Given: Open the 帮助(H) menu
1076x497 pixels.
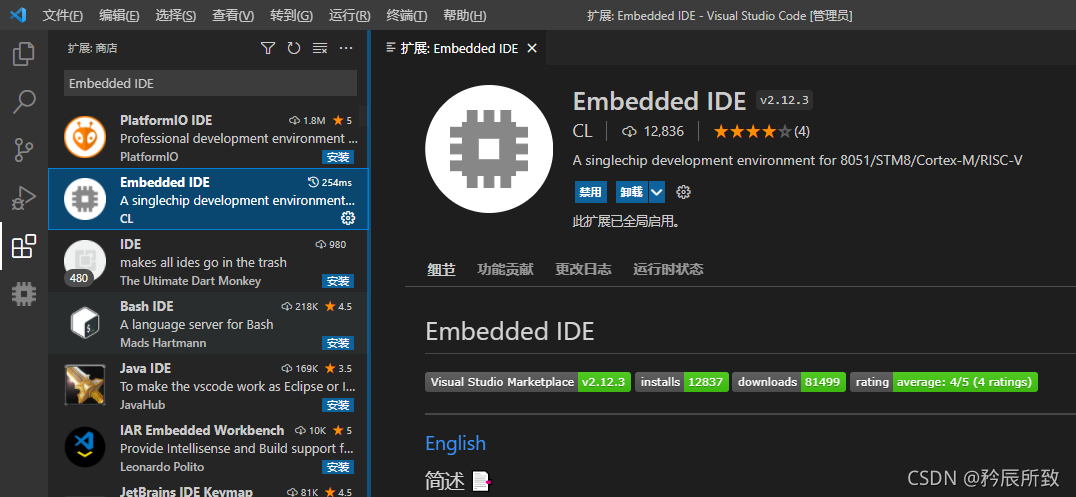Looking at the screenshot, I should 465,15.
